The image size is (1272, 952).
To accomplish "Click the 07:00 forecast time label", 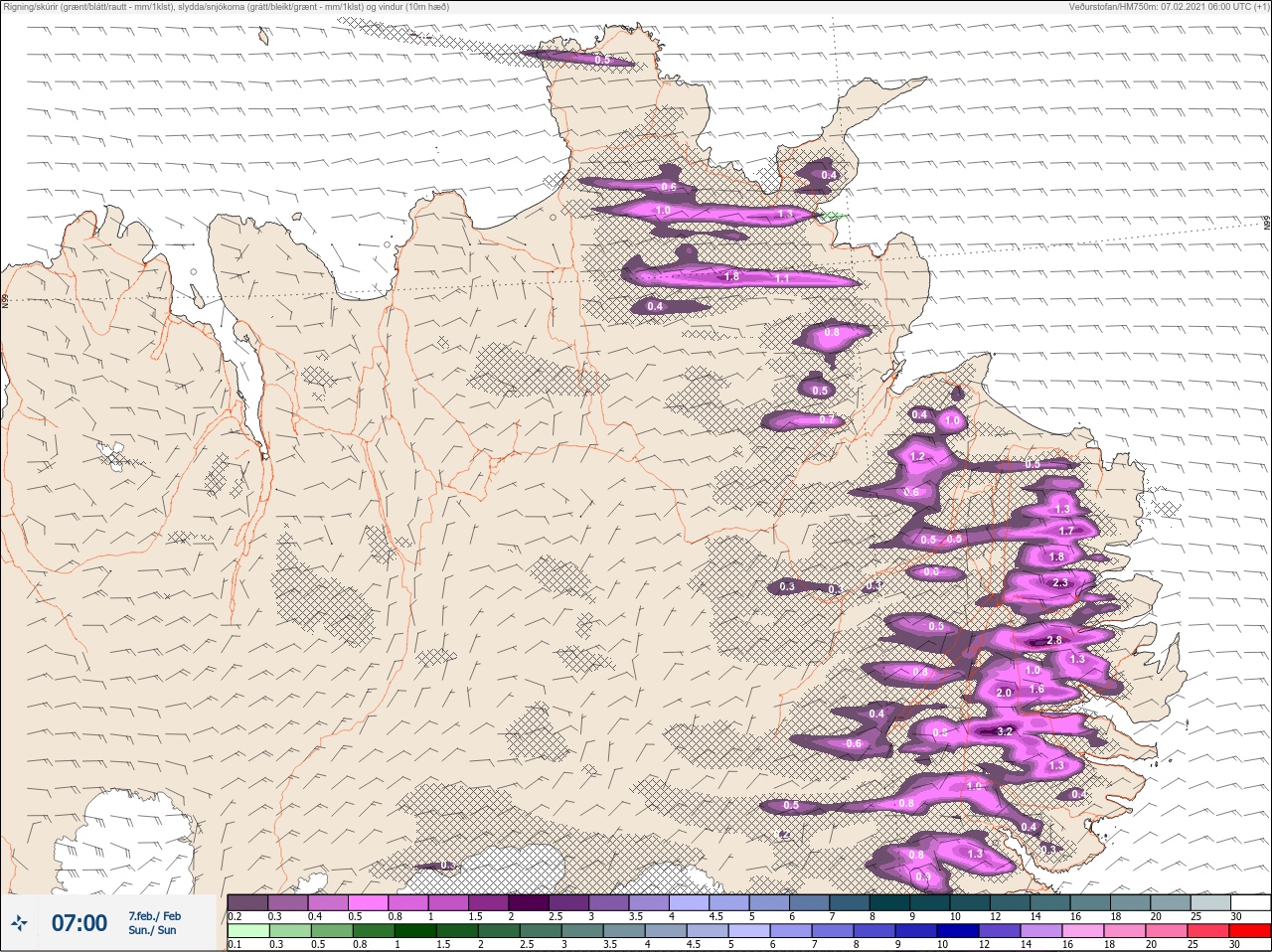I will click(79, 923).
